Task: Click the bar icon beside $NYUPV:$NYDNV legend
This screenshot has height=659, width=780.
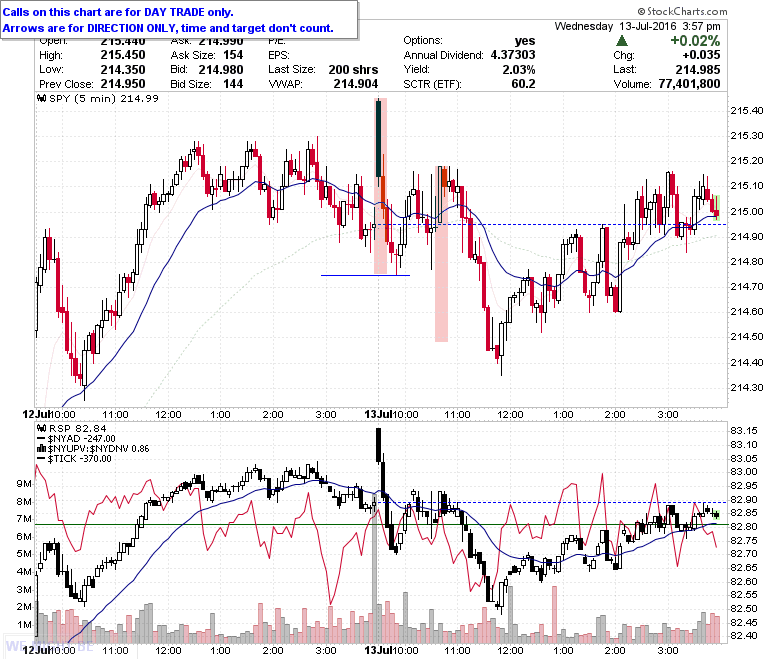Action: click(x=42, y=449)
